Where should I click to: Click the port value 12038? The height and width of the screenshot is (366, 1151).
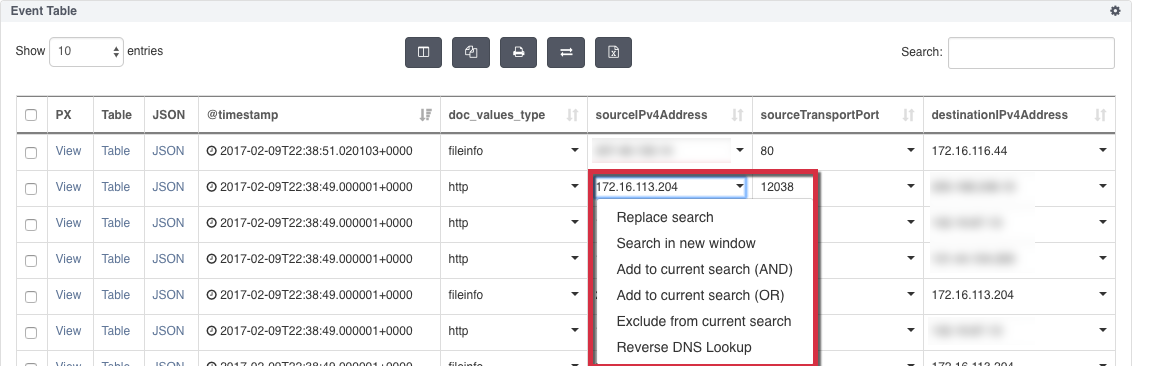pos(777,187)
